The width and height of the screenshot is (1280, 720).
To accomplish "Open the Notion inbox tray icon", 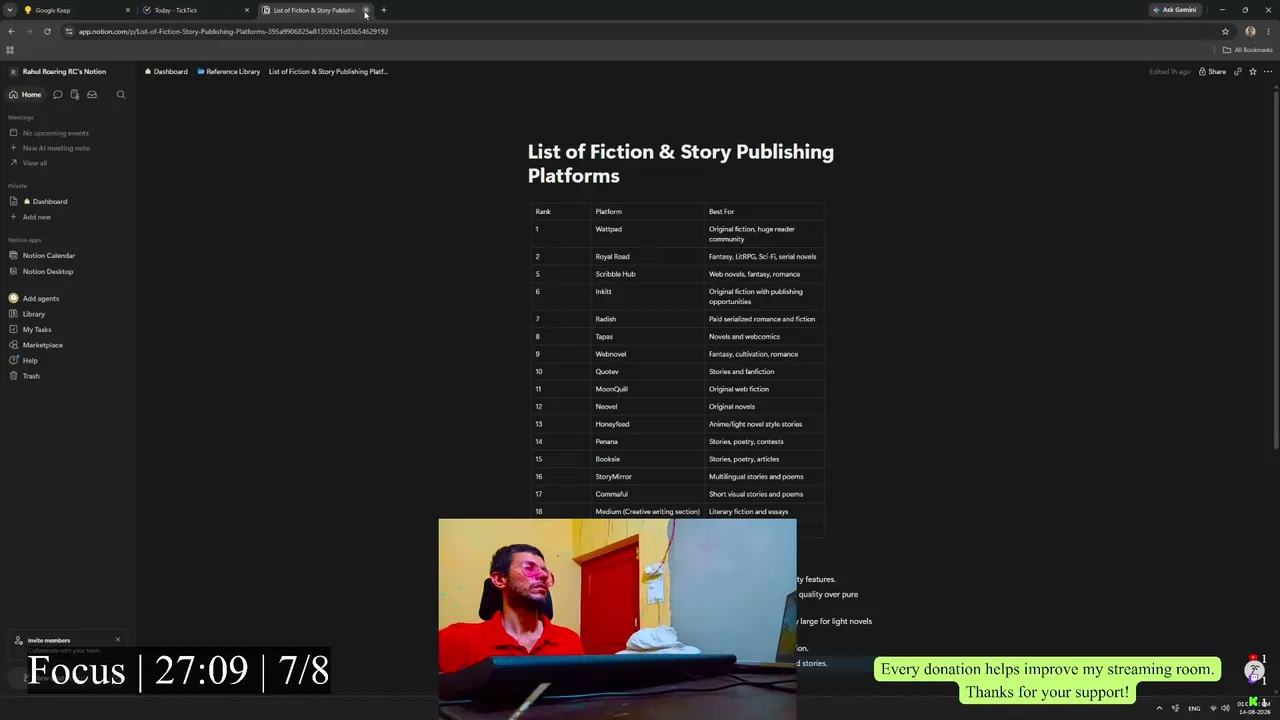I will 92,95.
